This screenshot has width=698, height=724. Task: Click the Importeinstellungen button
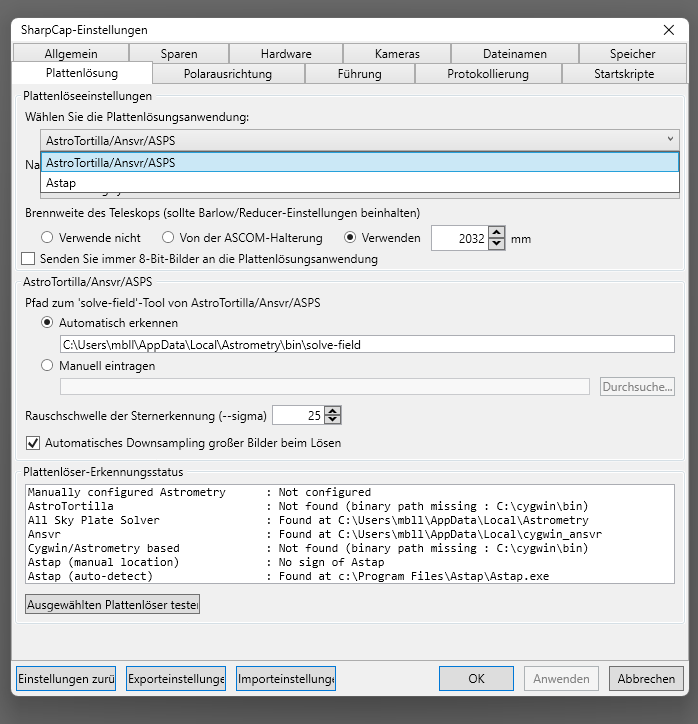tap(286, 678)
